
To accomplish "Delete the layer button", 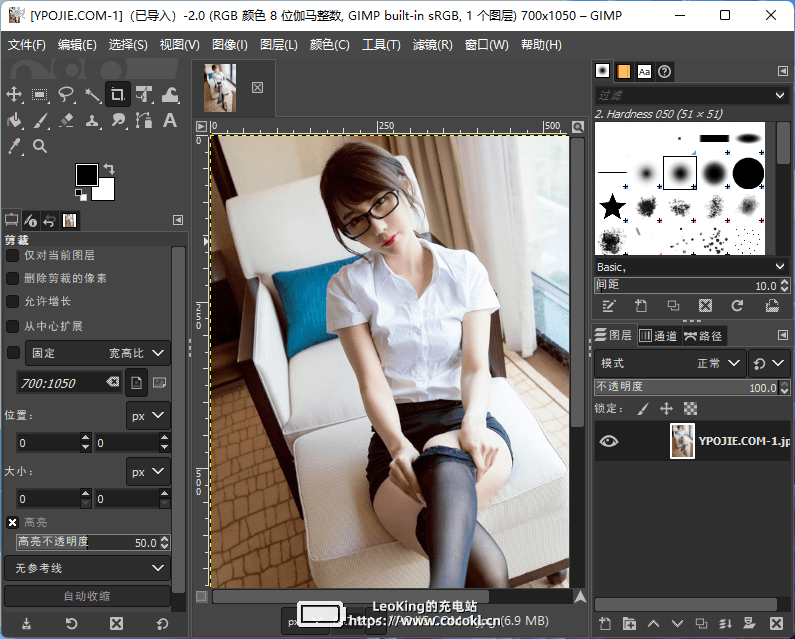I will 776,623.
